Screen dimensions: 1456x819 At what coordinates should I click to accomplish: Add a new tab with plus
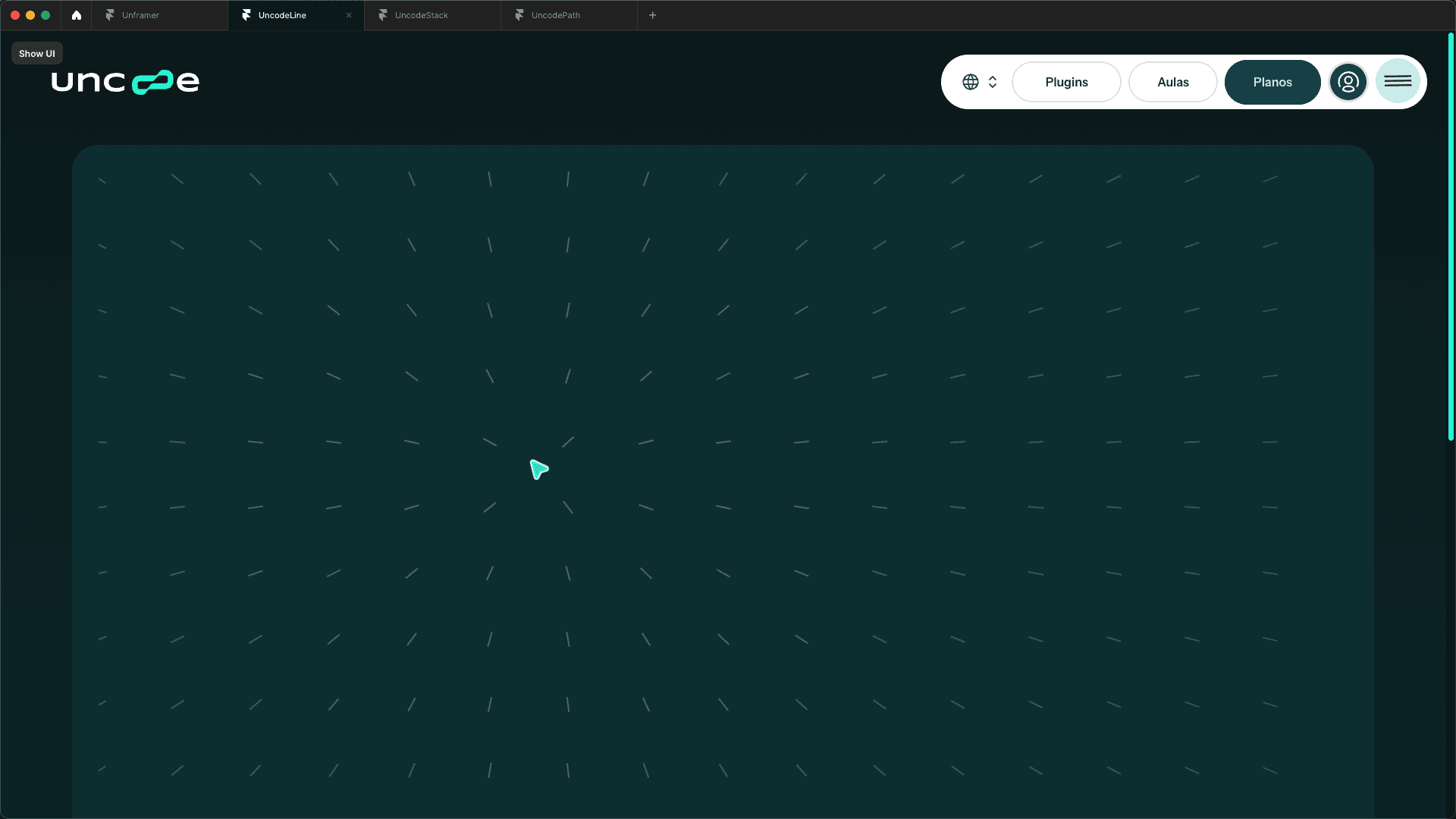pos(652,15)
